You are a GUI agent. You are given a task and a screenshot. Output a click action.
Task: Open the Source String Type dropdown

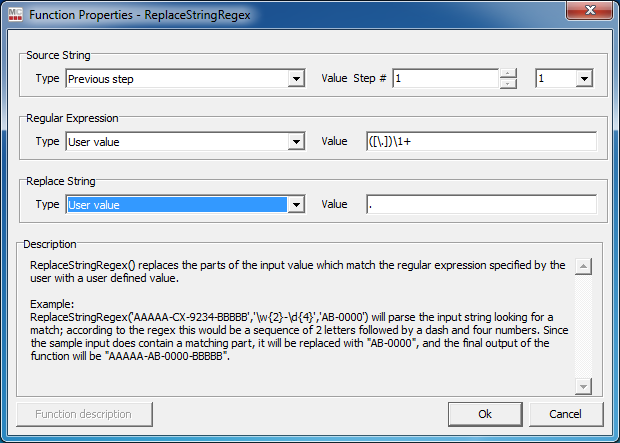click(x=296, y=79)
